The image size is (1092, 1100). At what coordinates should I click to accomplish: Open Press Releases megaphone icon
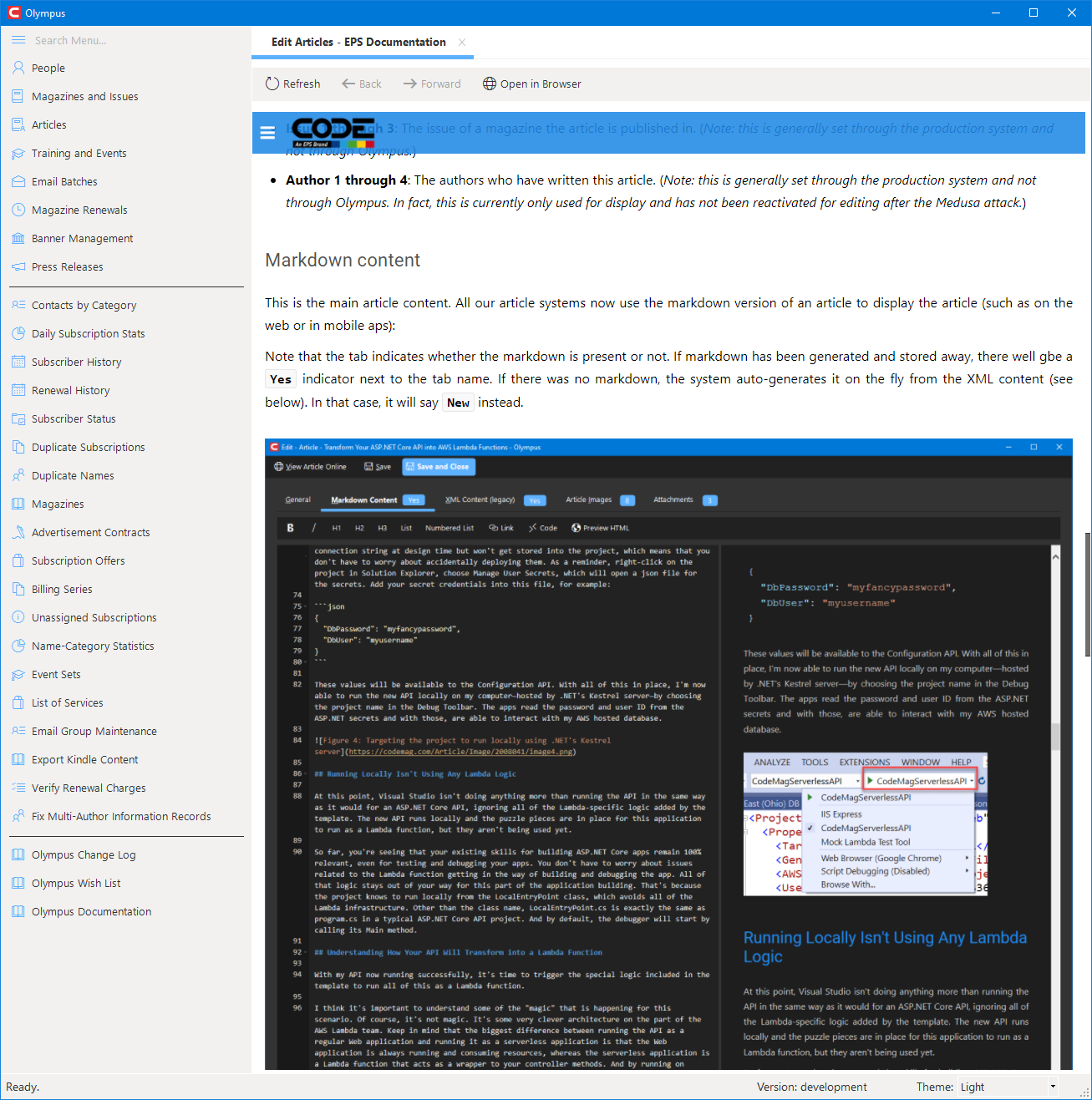pyautogui.click(x=18, y=267)
